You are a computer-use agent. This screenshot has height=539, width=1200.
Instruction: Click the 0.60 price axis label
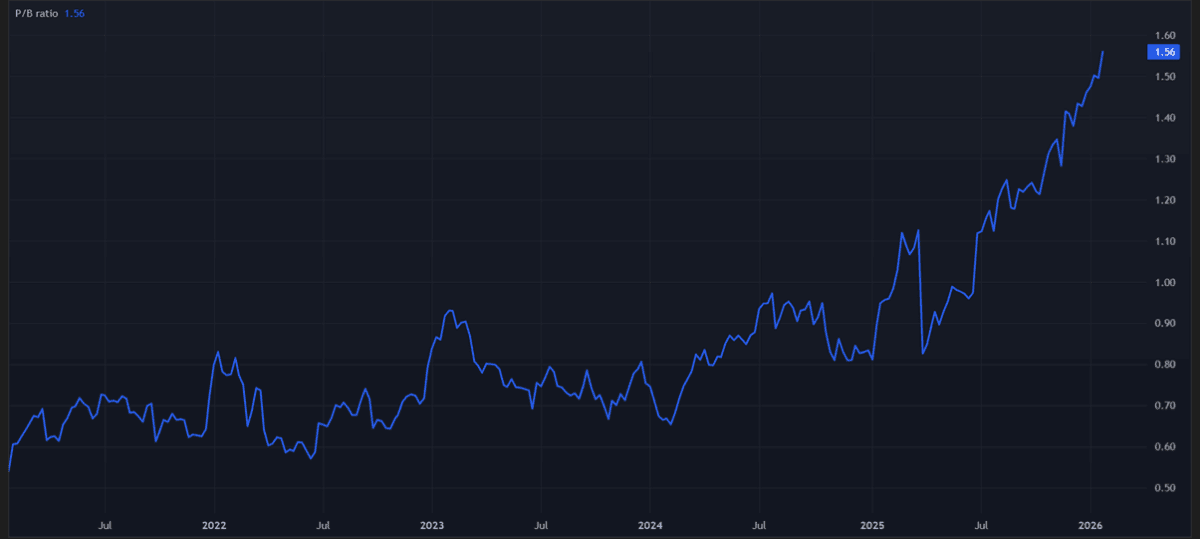click(x=1164, y=446)
